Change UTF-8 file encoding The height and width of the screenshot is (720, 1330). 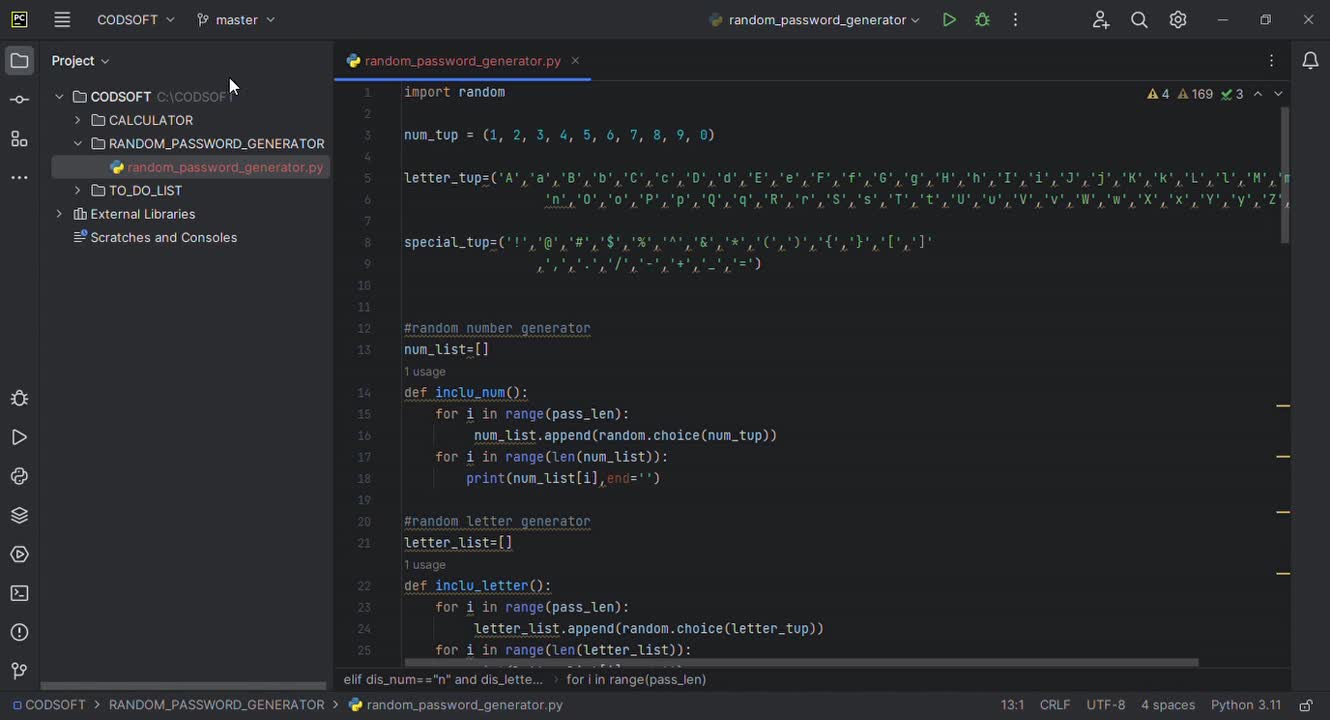[1106, 705]
